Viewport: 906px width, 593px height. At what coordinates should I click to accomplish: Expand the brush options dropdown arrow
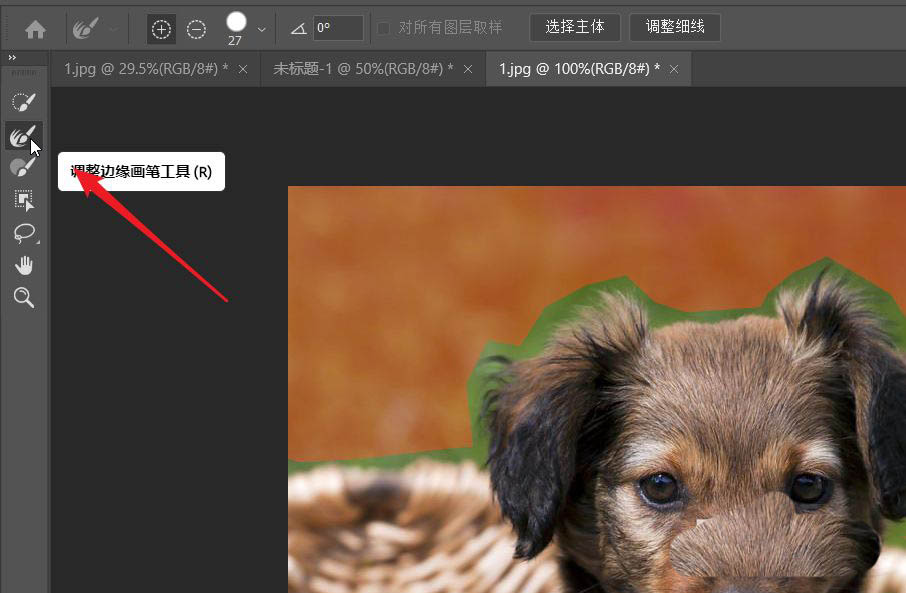tap(261, 29)
